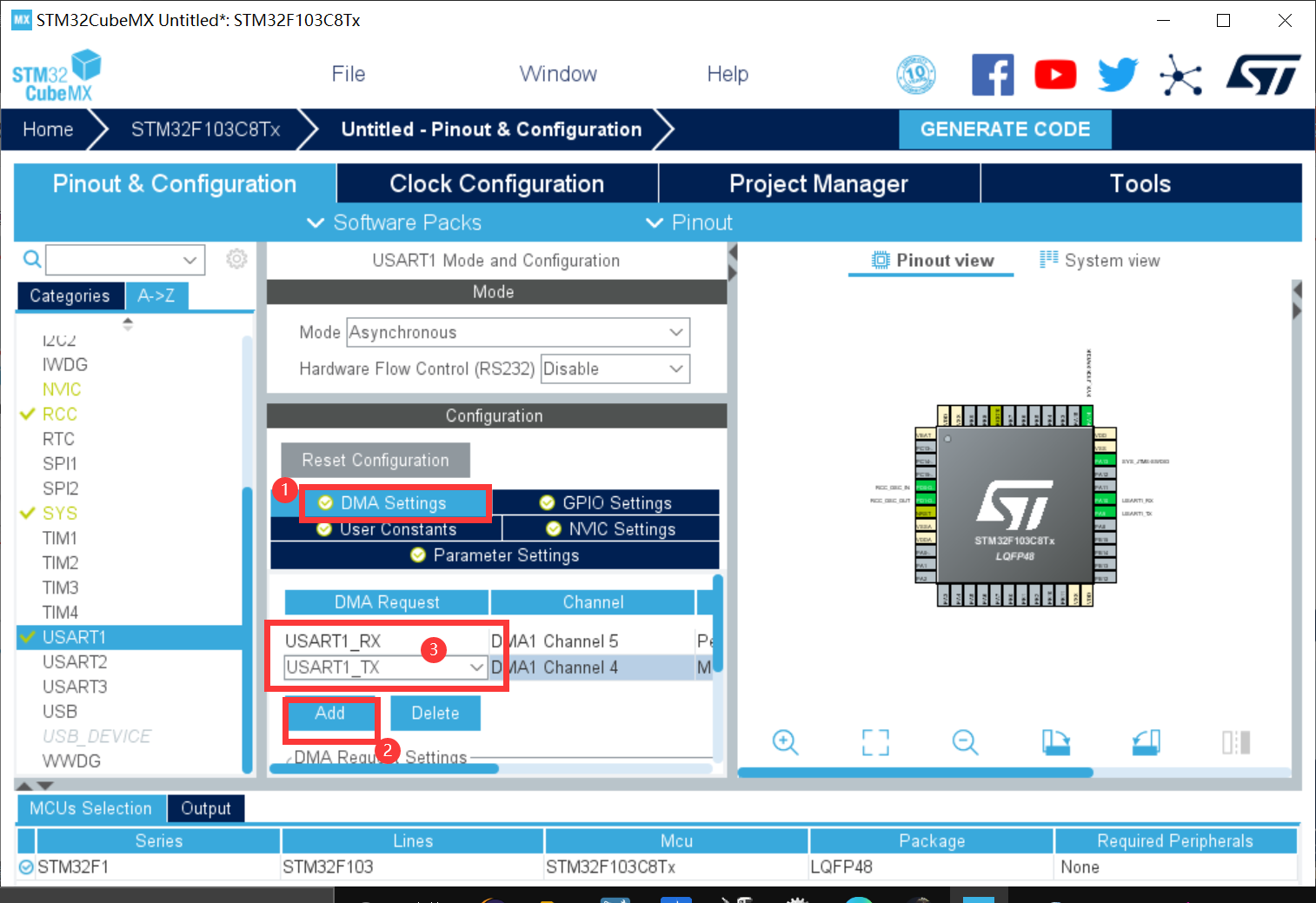Rotate the chip clockwise

tap(1056, 742)
